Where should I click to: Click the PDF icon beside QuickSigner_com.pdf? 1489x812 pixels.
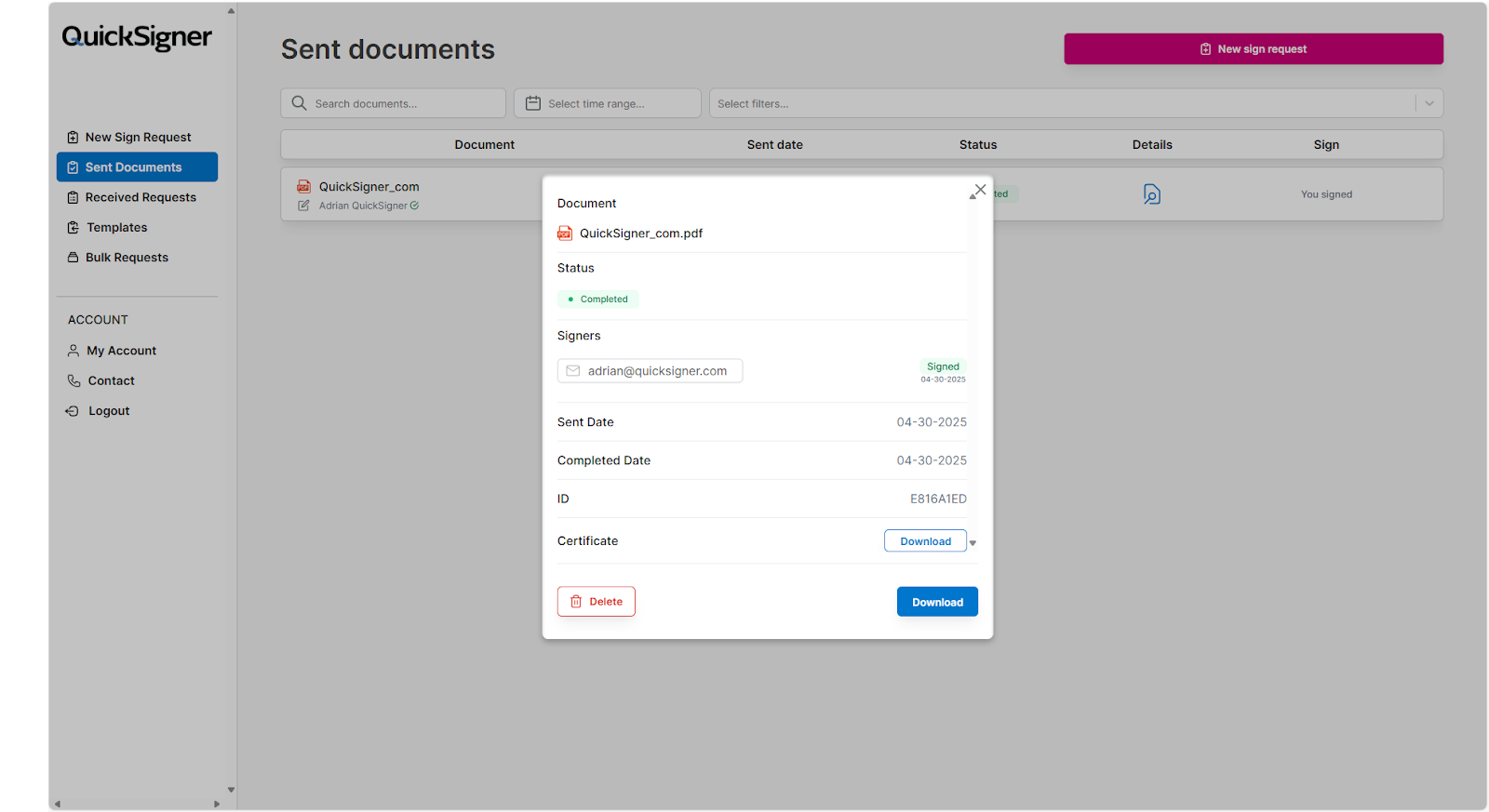point(565,233)
